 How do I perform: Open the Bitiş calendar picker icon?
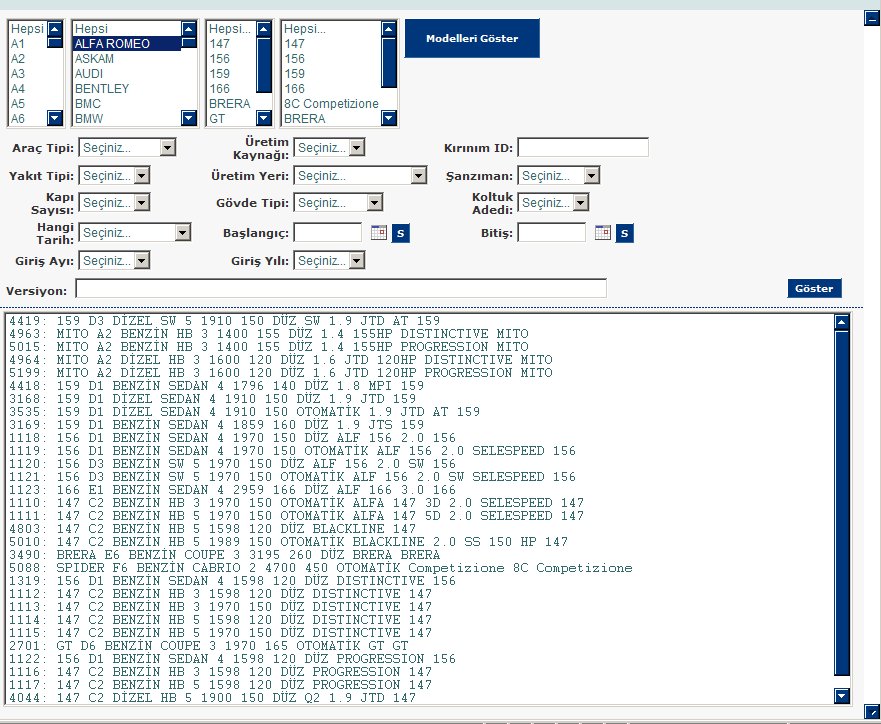602,233
